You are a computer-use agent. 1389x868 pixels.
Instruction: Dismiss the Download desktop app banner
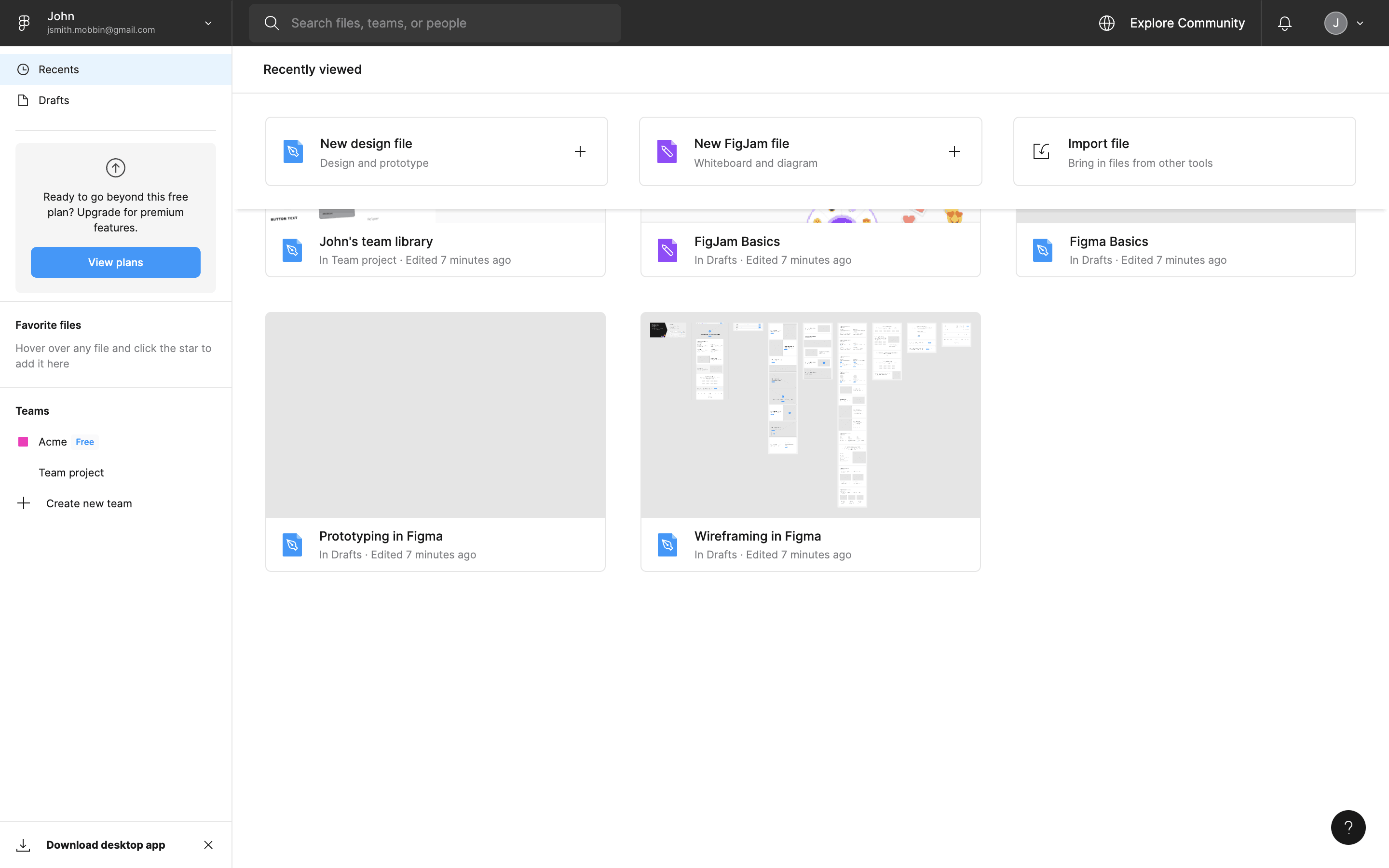pos(208,844)
